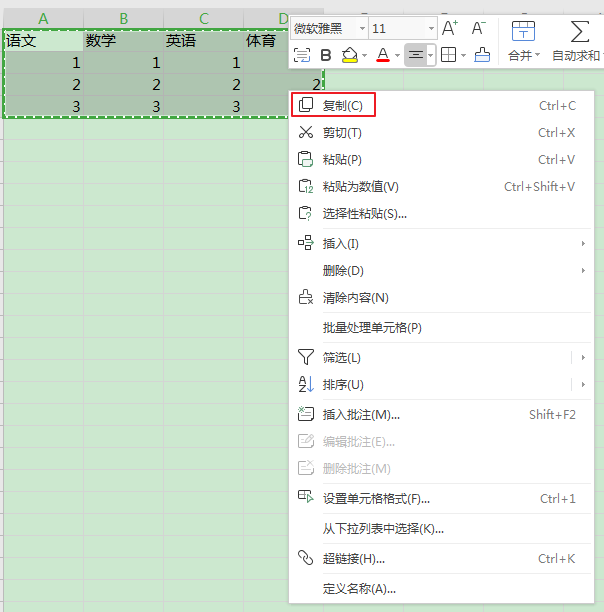Click the copy pages icon
The height and width of the screenshot is (612, 604).
tap(306, 105)
